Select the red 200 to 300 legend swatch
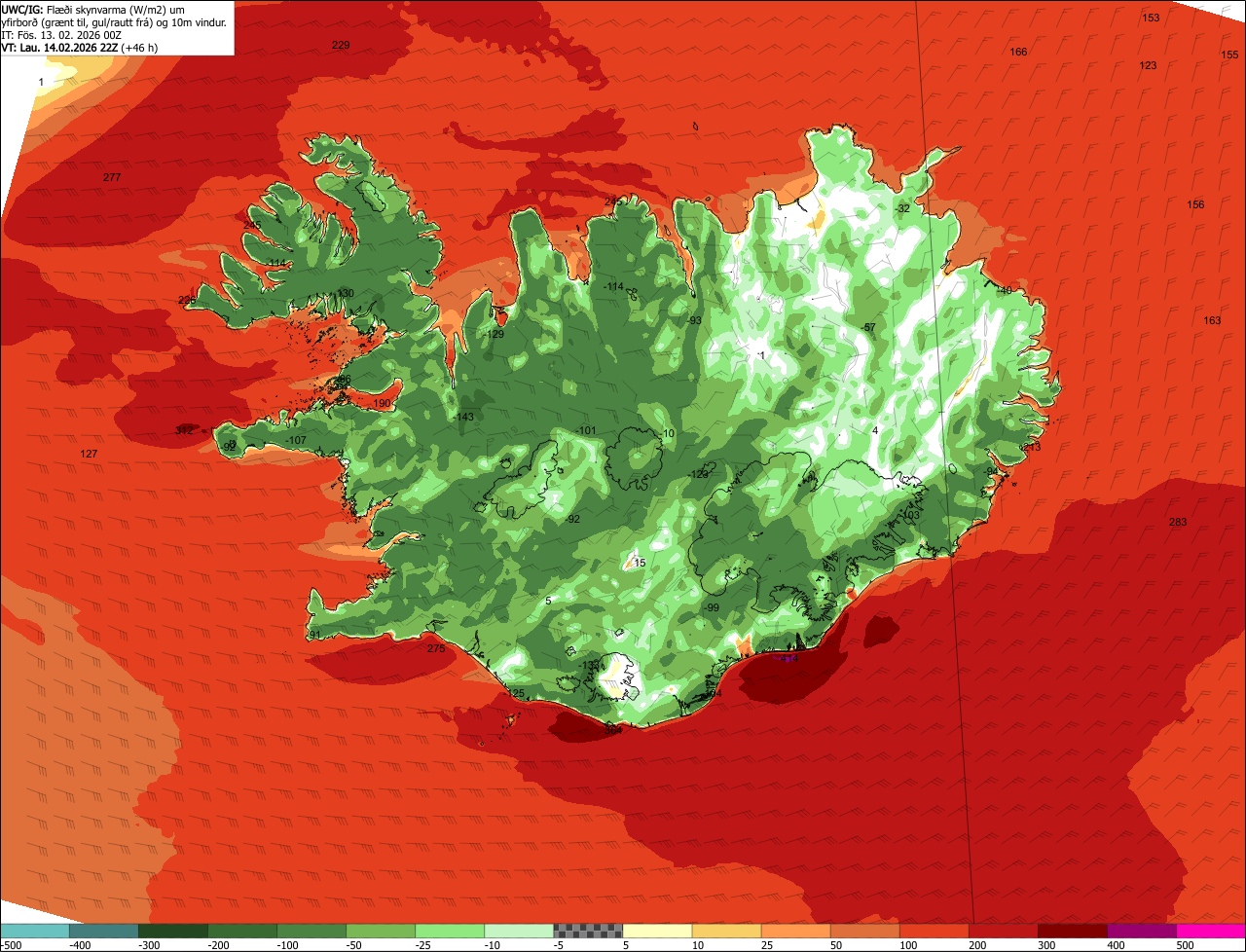1246x952 pixels. [1004, 931]
